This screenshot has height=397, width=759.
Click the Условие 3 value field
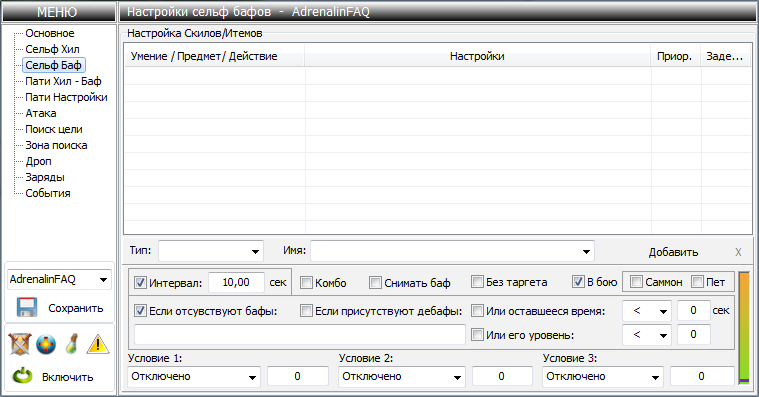point(702,377)
